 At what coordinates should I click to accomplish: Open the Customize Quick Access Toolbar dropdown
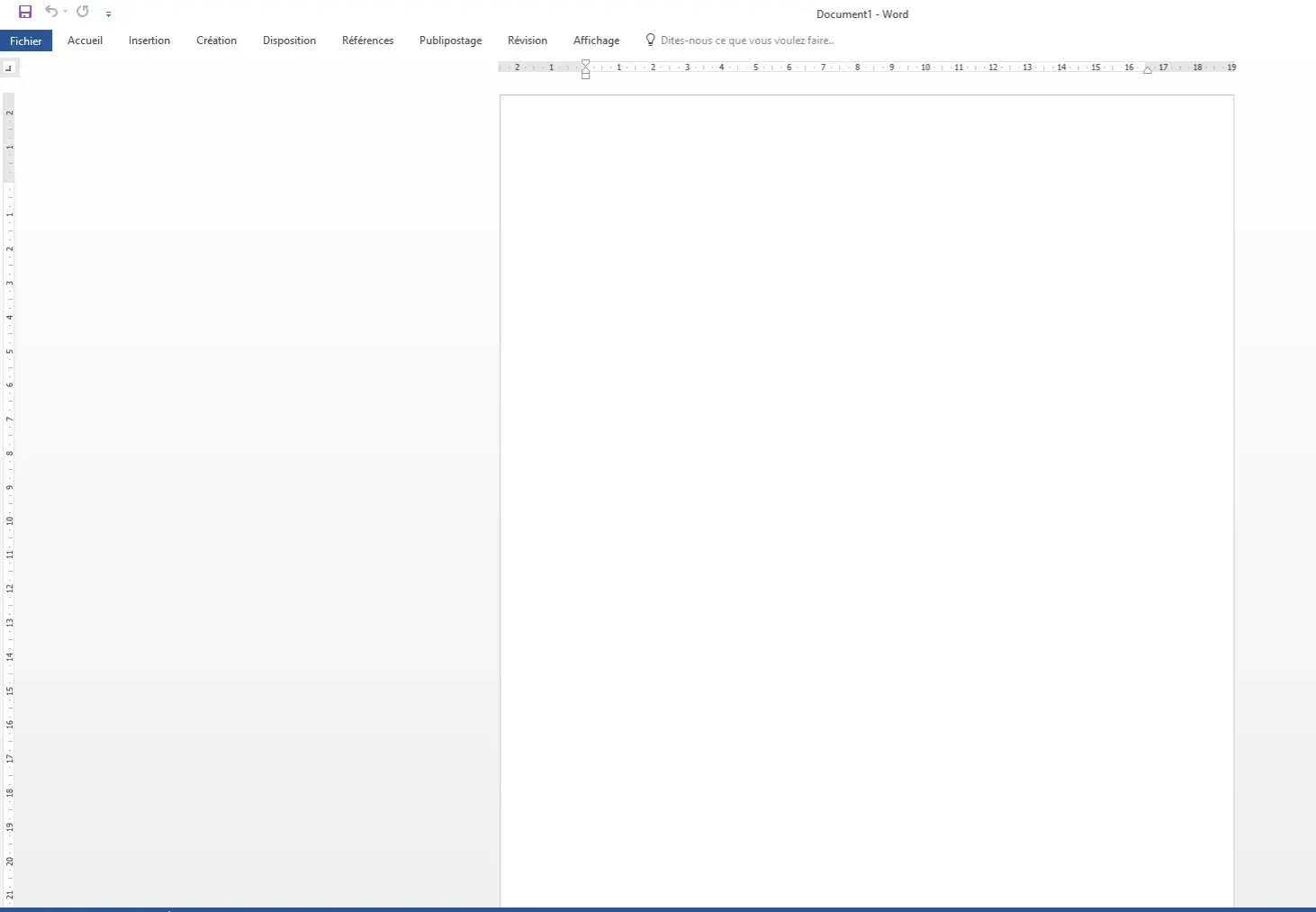pos(108,14)
